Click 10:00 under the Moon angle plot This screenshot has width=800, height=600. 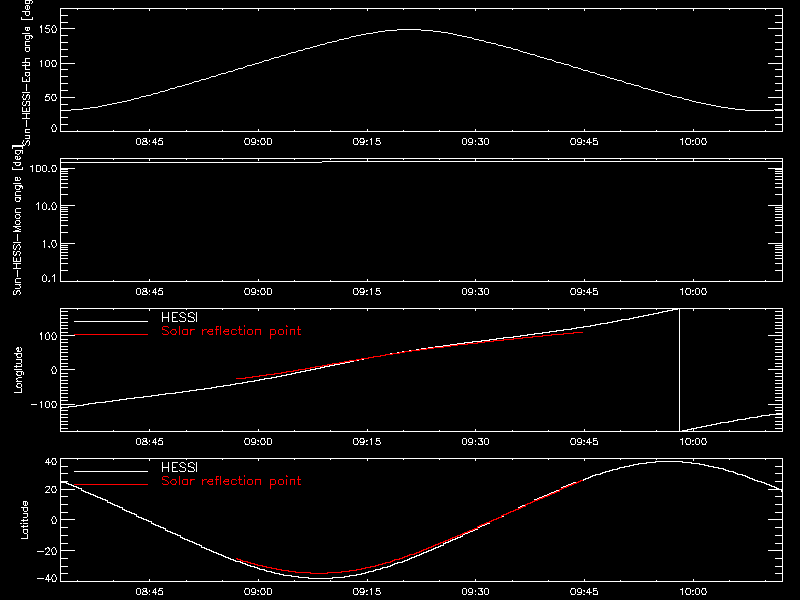coord(693,292)
